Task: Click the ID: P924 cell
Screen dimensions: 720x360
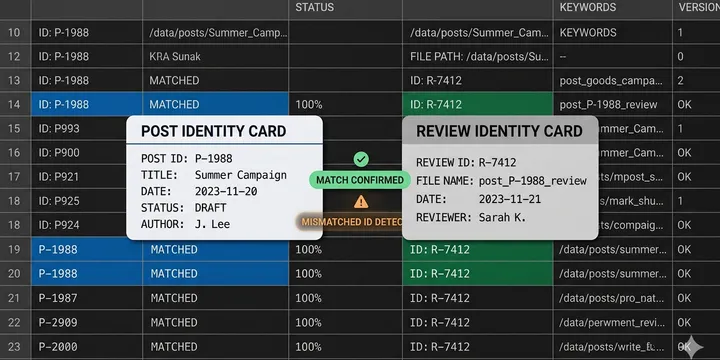Action: pyautogui.click(x=79, y=225)
